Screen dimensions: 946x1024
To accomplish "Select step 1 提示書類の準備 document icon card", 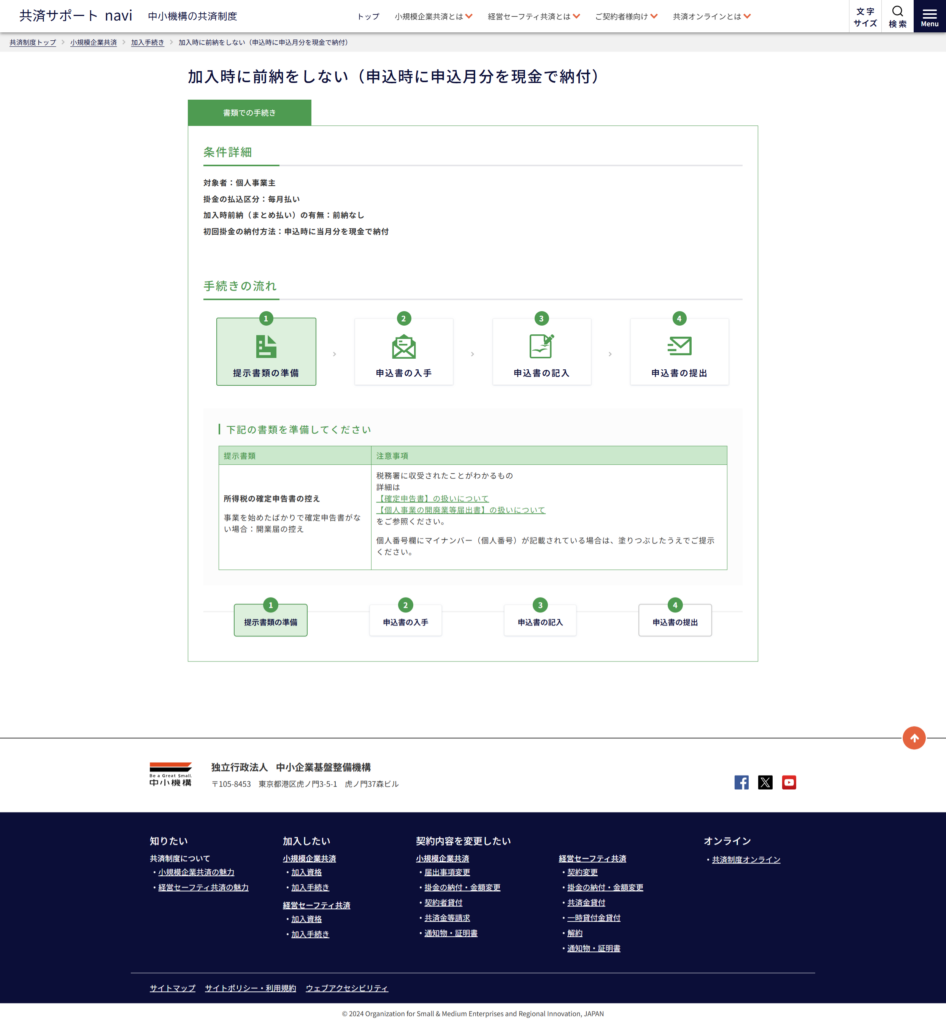I will [266, 351].
